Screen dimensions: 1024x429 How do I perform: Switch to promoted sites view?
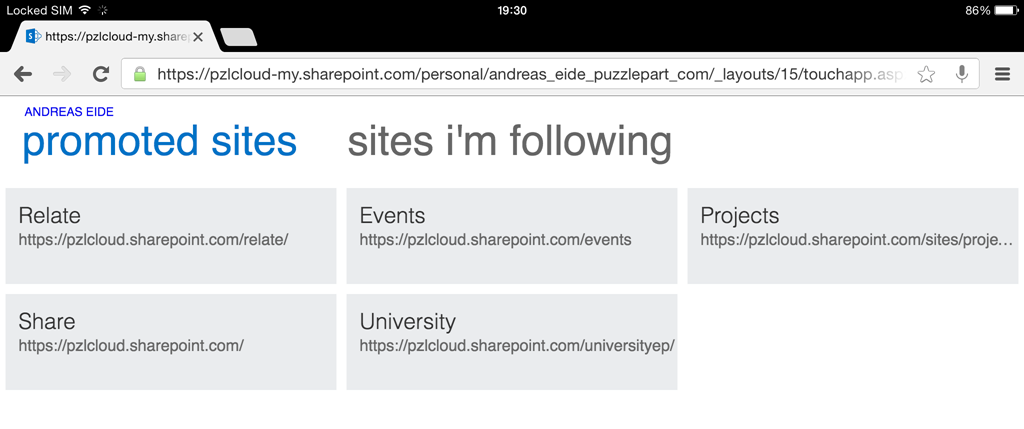160,141
